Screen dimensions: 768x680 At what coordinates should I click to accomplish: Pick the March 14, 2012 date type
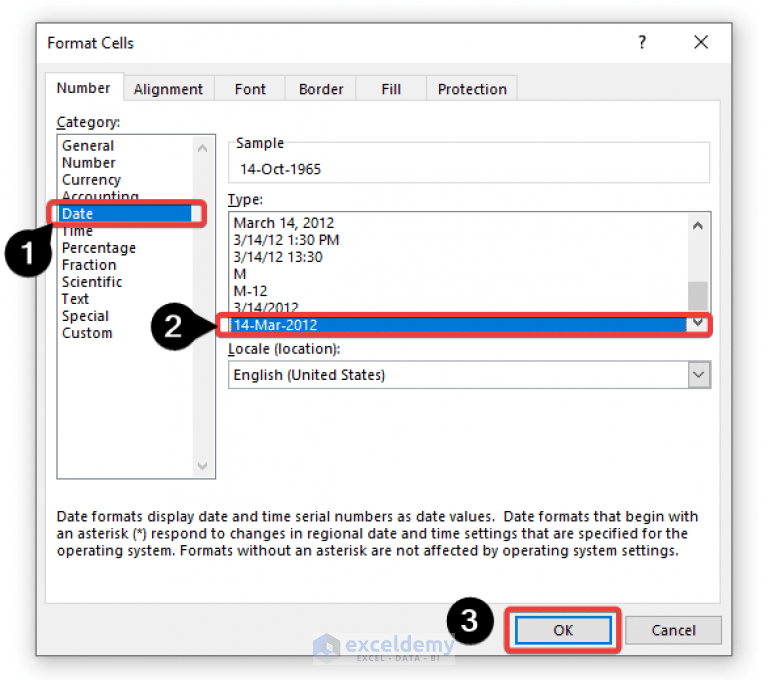tap(283, 223)
